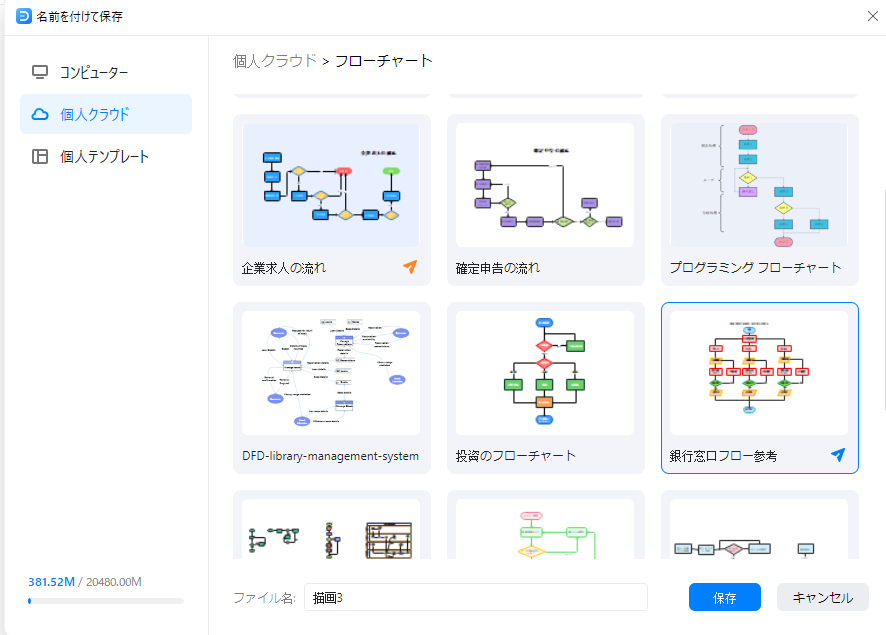The image size is (886, 635).
Task: Open the DFD-library-management-system file thumbnail
Action: pos(331,373)
